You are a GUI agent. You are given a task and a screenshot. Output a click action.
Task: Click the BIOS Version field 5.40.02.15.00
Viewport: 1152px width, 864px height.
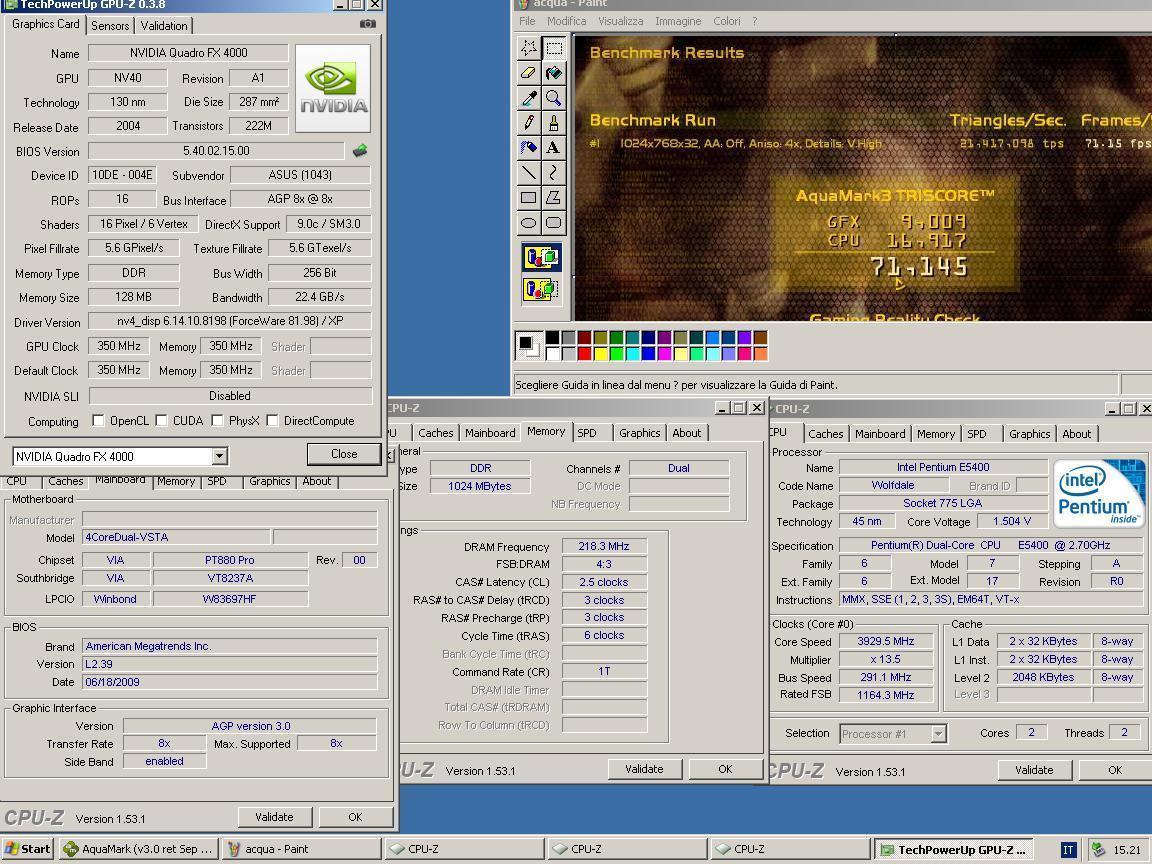pyautogui.click(x=216, y=151)
